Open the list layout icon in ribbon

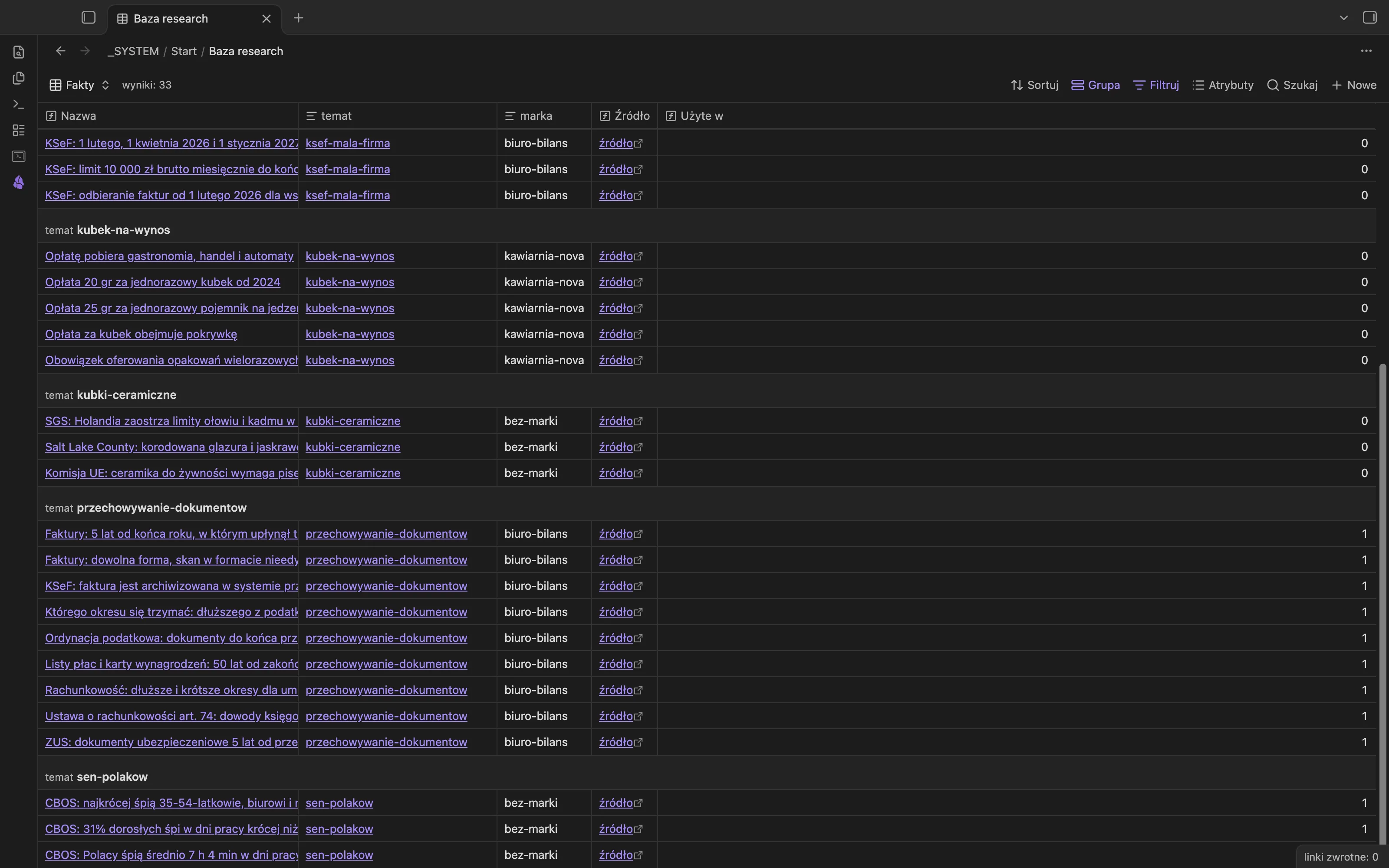point(18,130)
